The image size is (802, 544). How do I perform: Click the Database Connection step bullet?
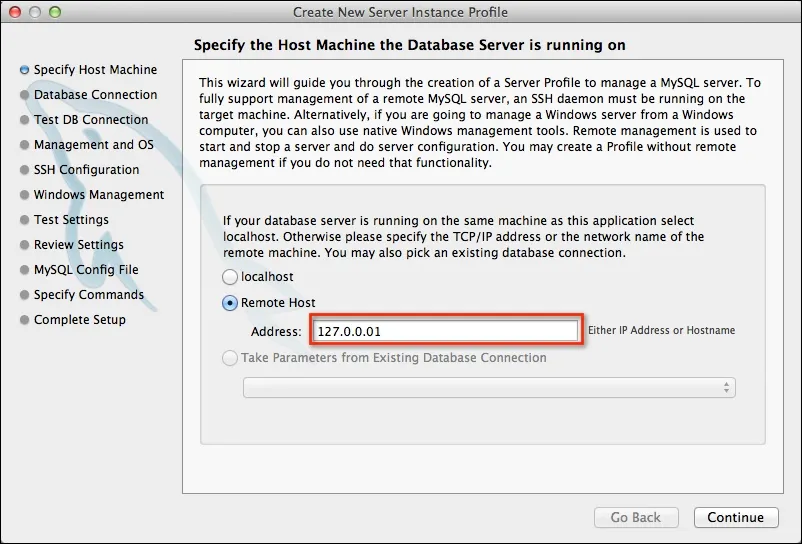tap(24, 95)
